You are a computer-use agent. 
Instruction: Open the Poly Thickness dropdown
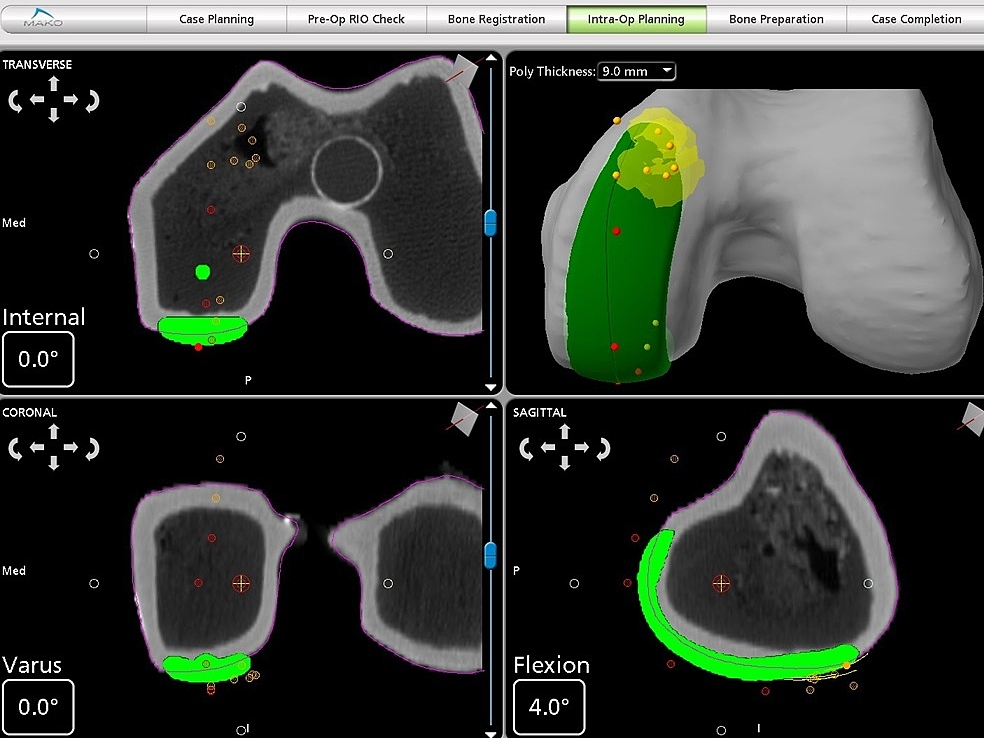636,71
